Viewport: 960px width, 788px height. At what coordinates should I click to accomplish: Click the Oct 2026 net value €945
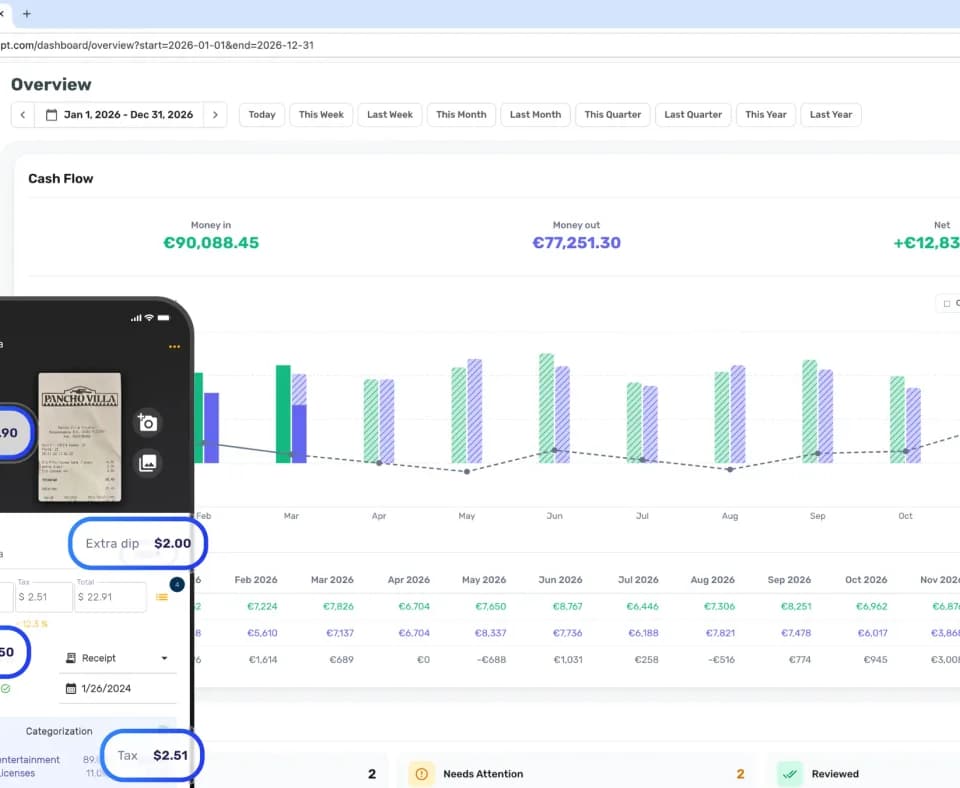tap(876, 660)
